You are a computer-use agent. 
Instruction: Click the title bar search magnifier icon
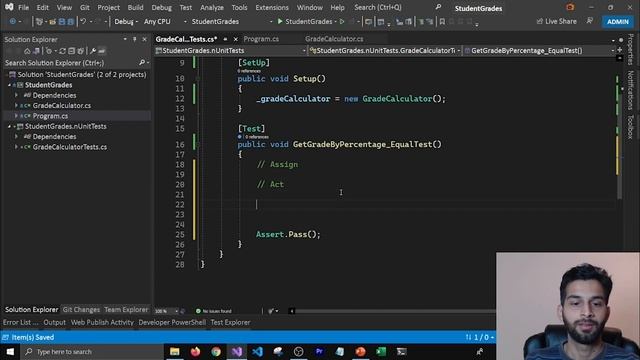(438, 7)
